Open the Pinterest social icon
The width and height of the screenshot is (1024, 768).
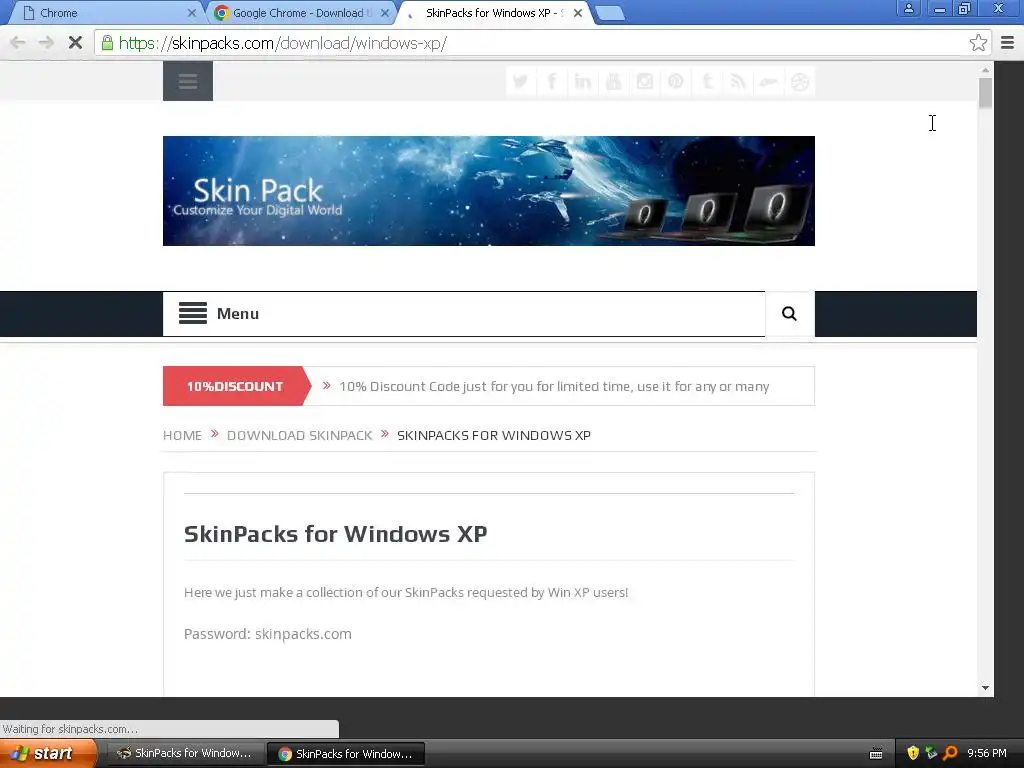pyautogui.click(x=676, y=82)
